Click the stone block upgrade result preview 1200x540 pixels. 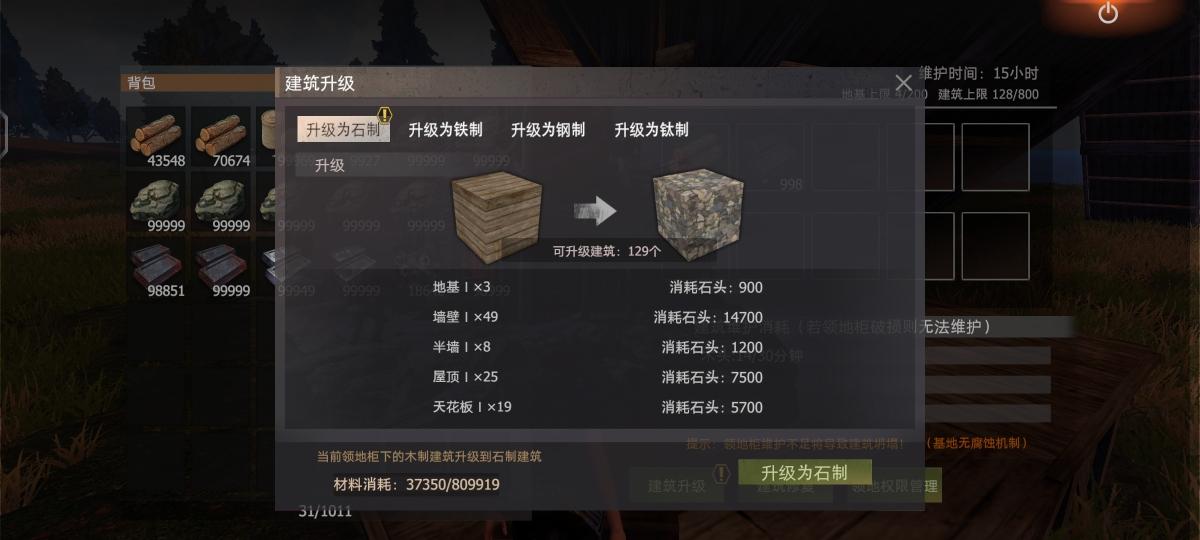click(699, 210)
